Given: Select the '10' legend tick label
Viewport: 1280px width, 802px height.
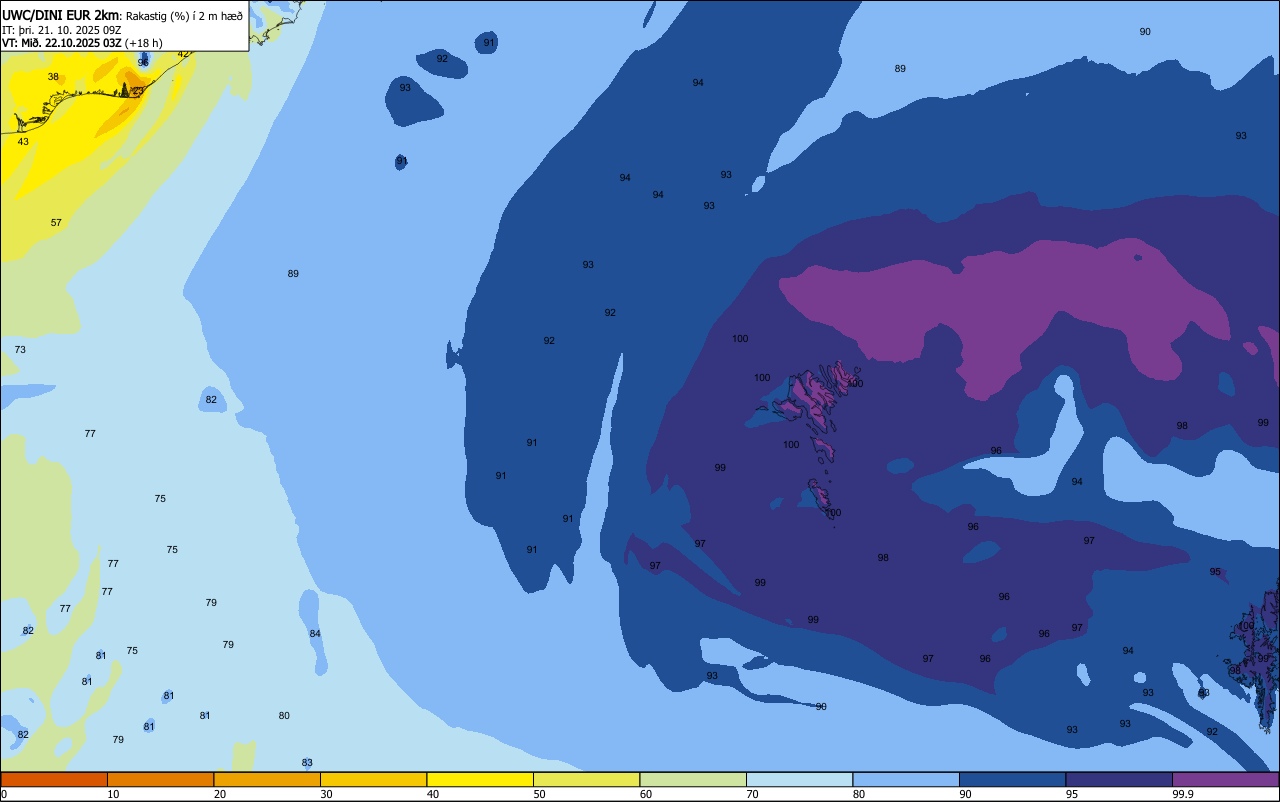Looking at the screenshot, I should [x=113, y=794].
